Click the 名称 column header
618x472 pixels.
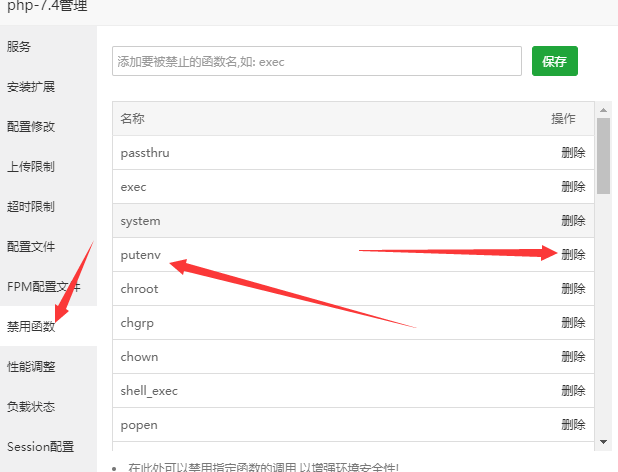click(132, 119)
